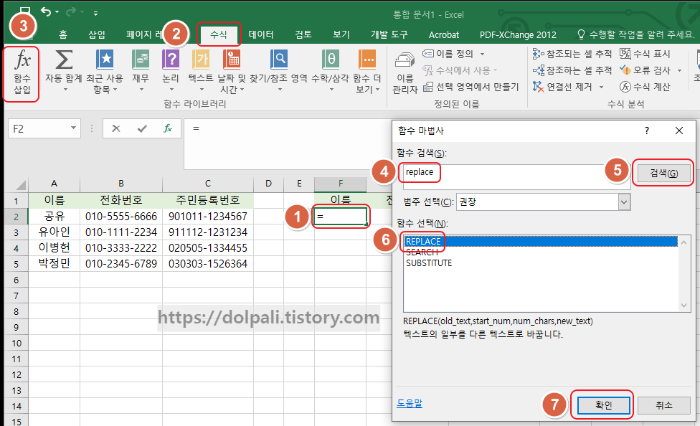Click Evaluate Formula

(x=645, y=87)
